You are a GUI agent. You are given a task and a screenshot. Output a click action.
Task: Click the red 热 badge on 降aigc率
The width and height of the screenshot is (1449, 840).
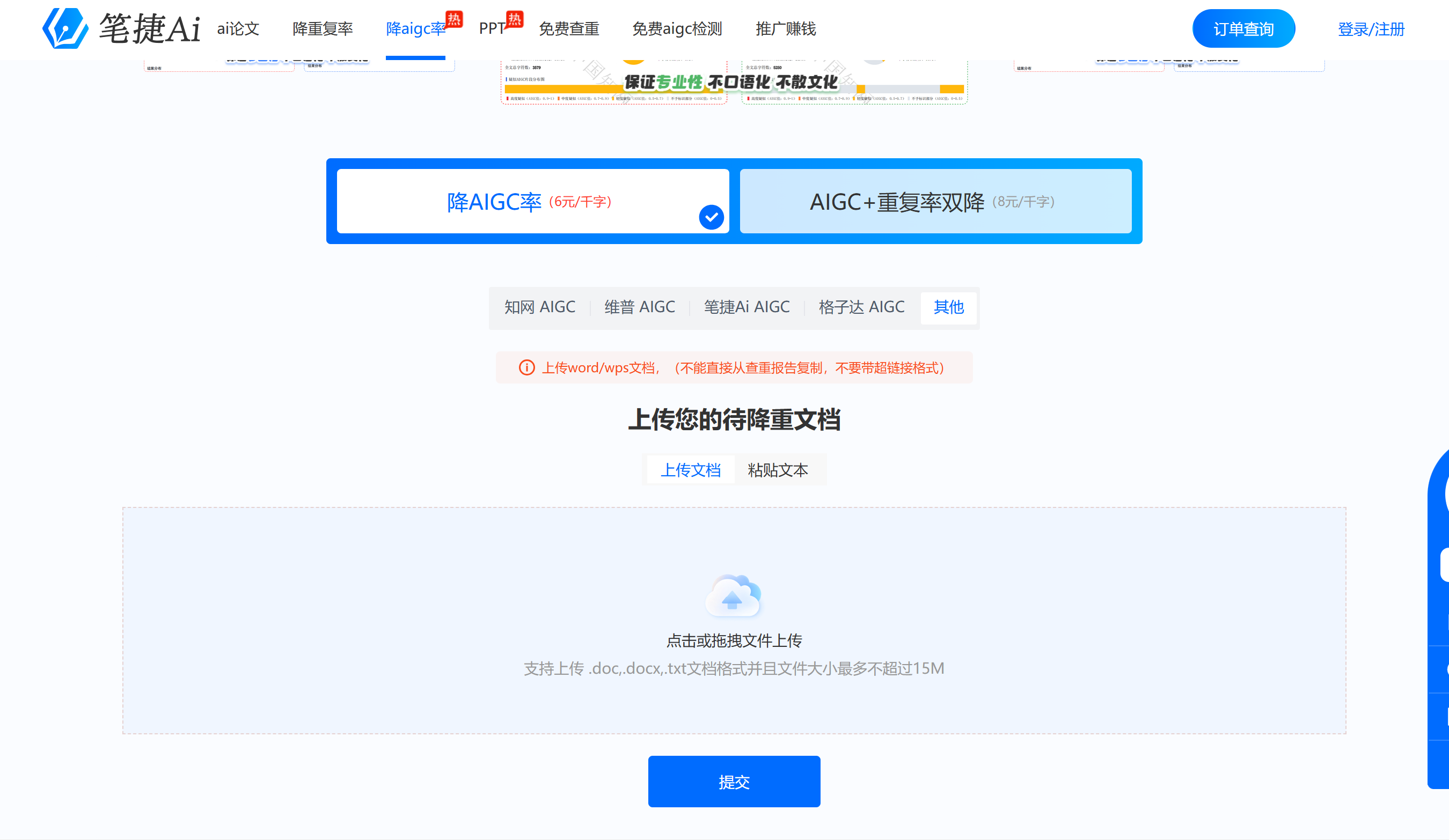coord(454,19)
